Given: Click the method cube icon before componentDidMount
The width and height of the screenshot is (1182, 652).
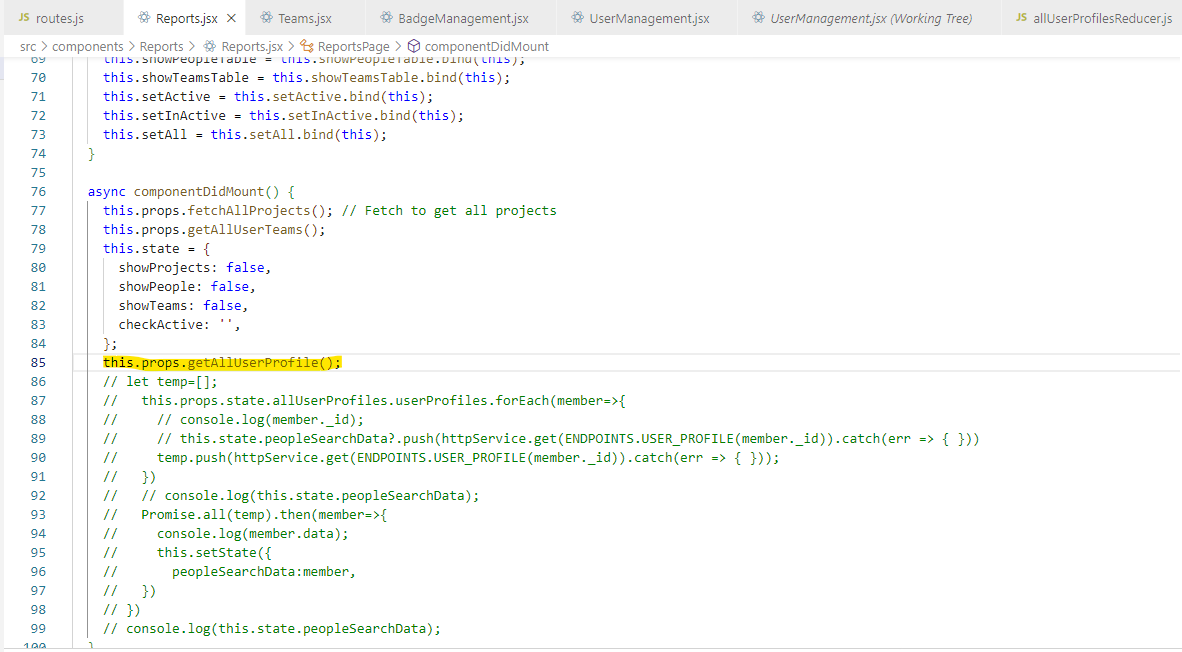Looking at the screenshot, I should (414, 46).
